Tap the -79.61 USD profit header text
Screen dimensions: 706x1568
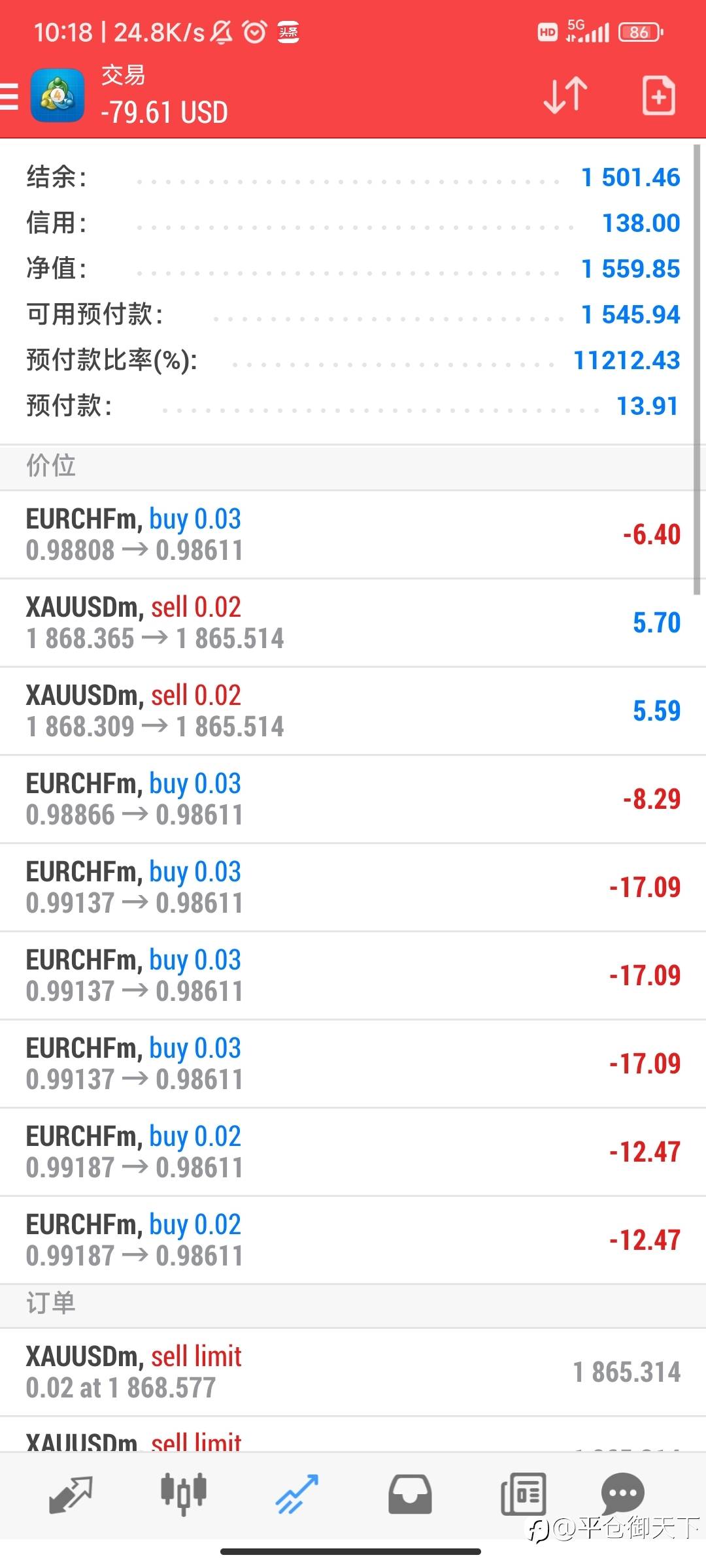[164, 112]
